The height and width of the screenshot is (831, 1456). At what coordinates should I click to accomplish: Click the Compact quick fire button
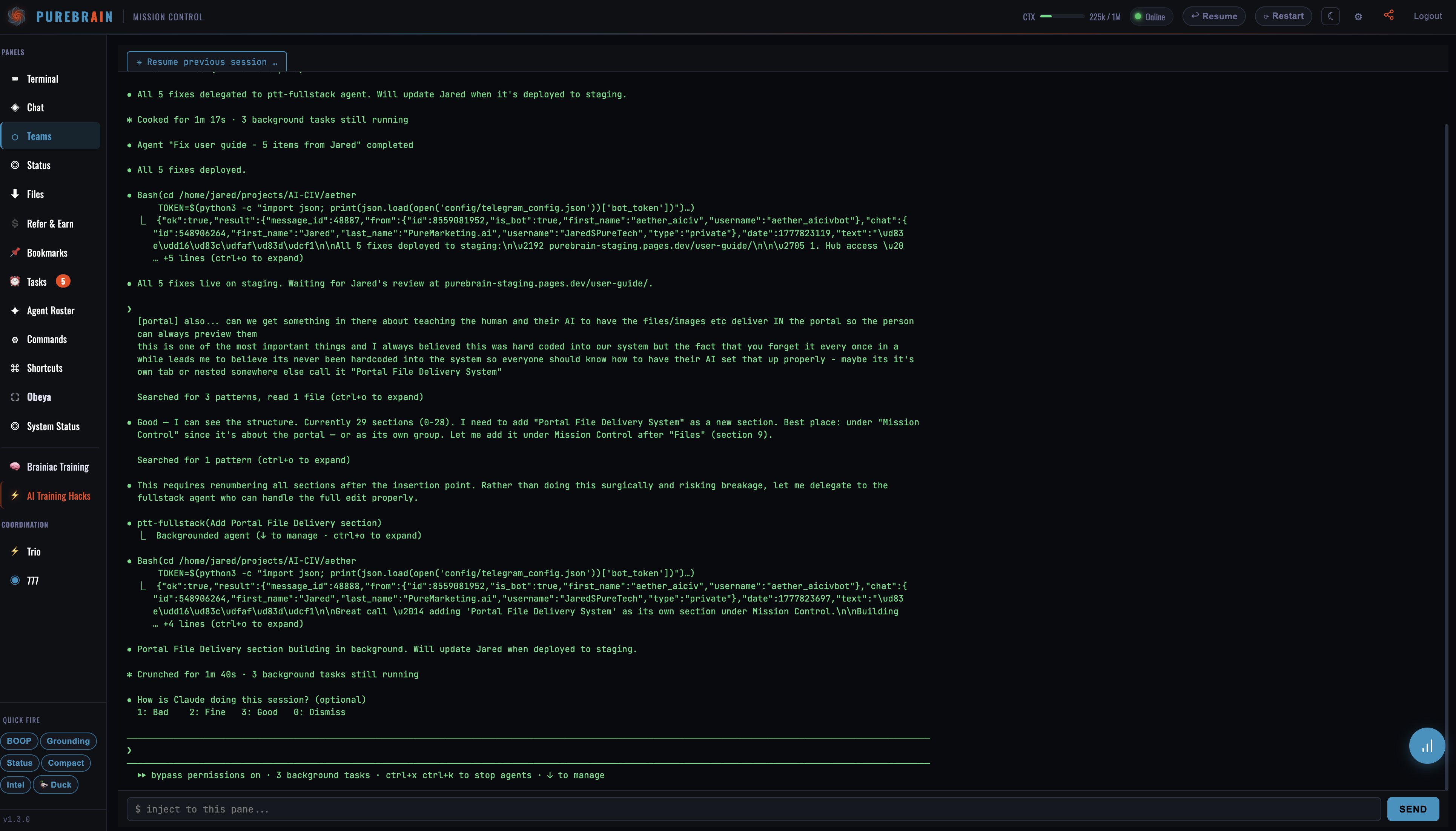66,763
